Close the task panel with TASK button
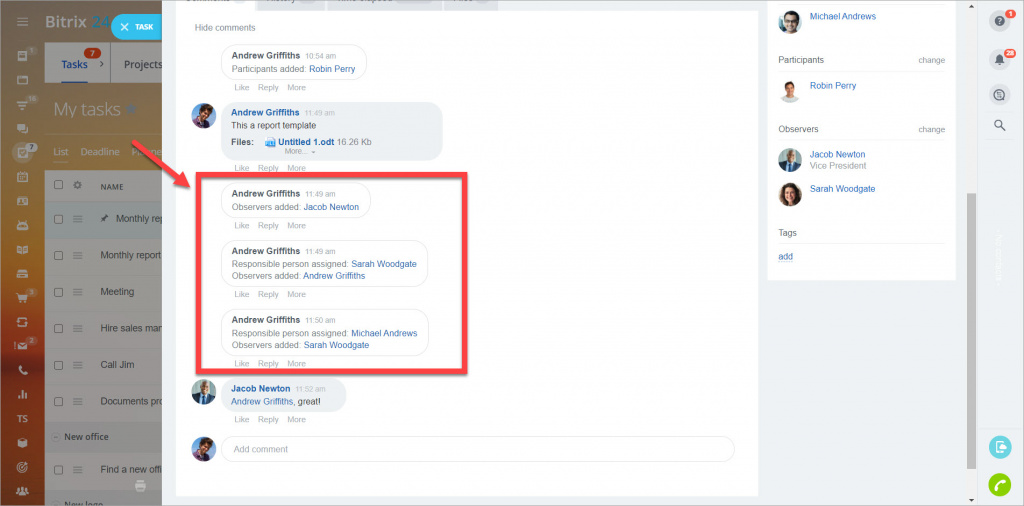Viewport: 1024px width, 506px height. pyautogui.click(x=136, y=27)
